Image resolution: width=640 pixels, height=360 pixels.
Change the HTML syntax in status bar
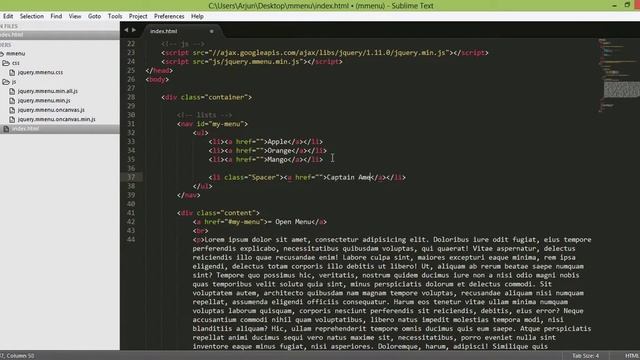tap(632, 356)
